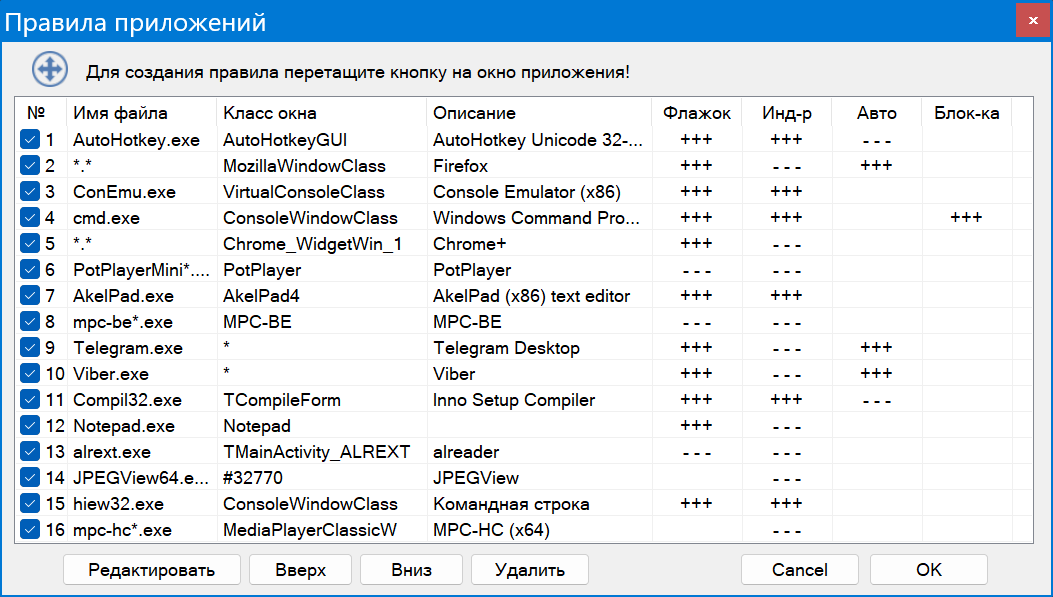This screenshot has width=1053, height=597.
Task: Select Notepad.exe file name cell
Action: click(124, 426)
